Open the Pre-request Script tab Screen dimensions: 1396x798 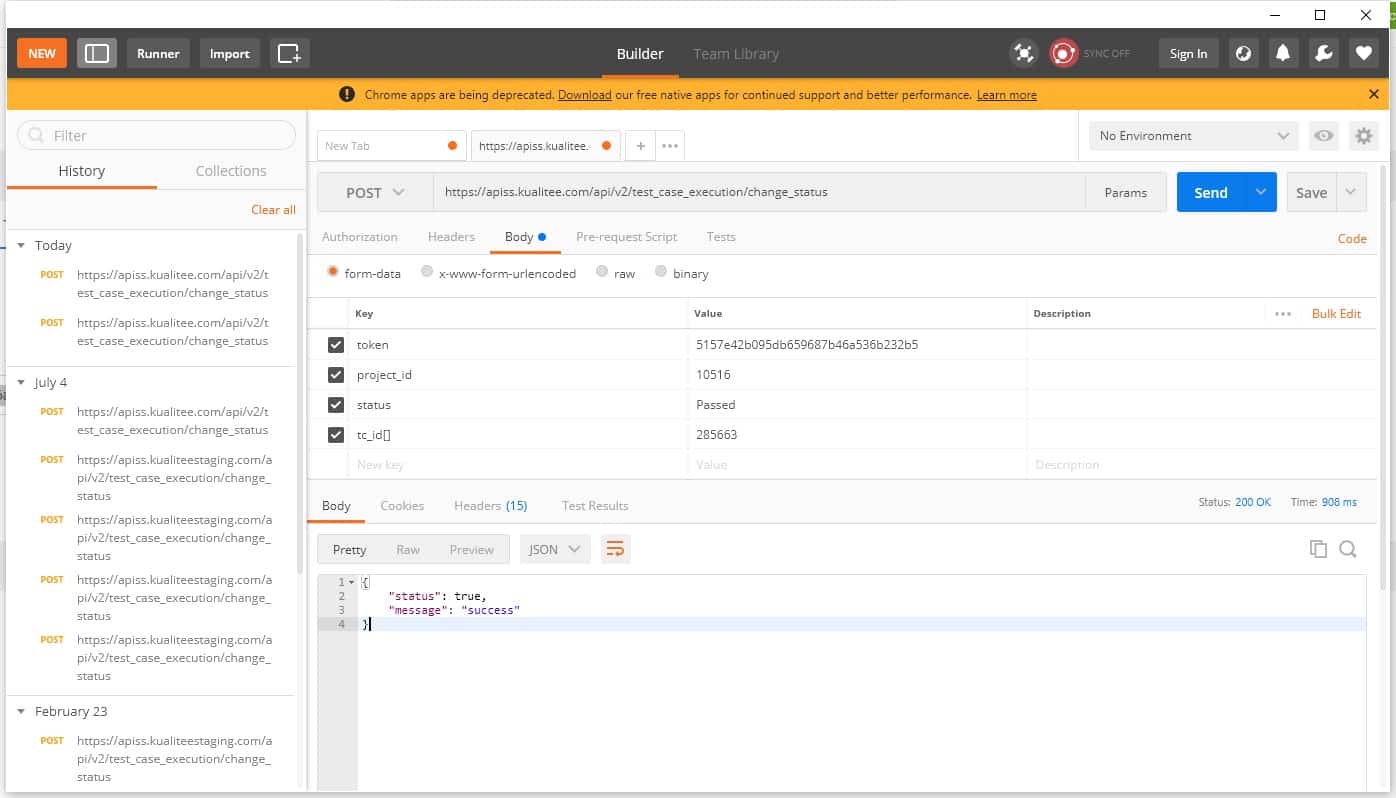point(627,237)
